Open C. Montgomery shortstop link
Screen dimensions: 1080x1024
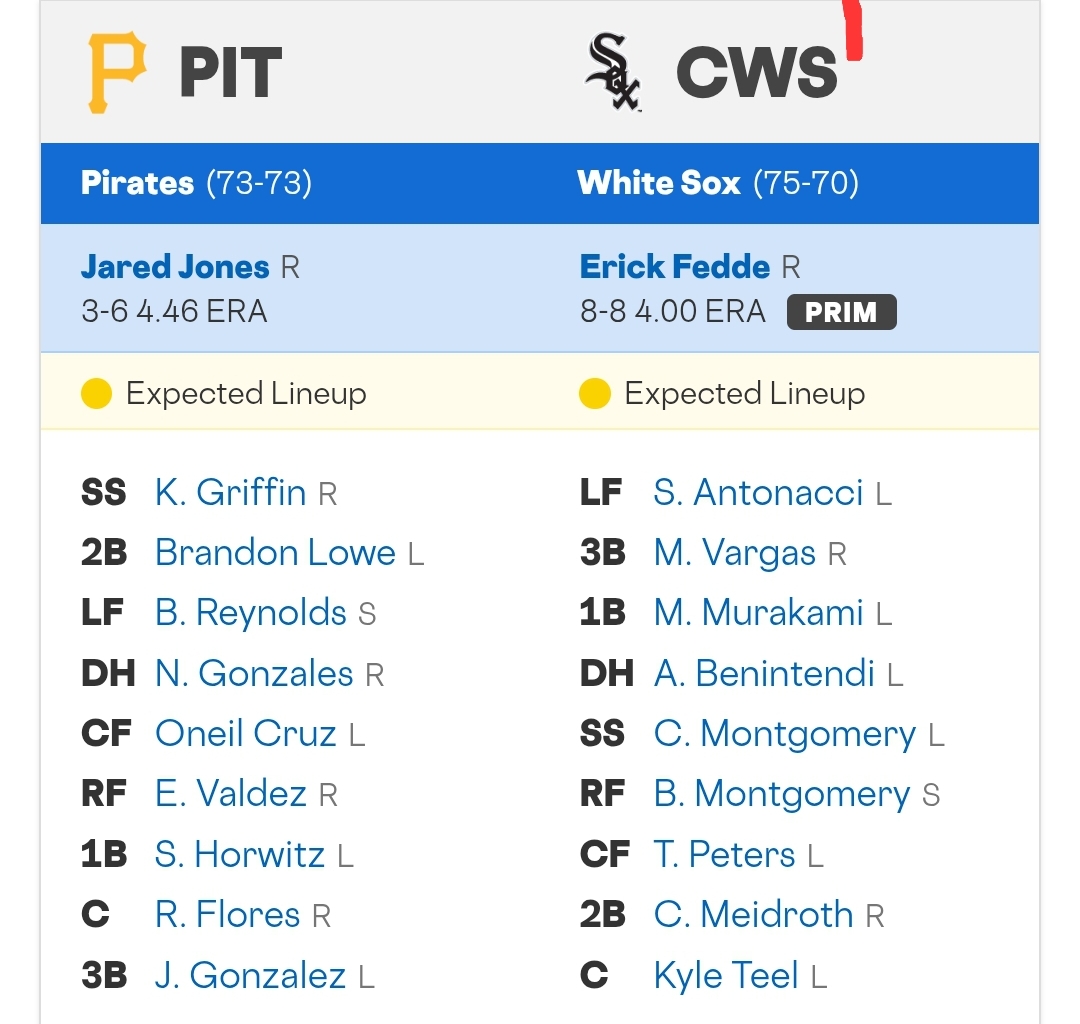point(785,733)
